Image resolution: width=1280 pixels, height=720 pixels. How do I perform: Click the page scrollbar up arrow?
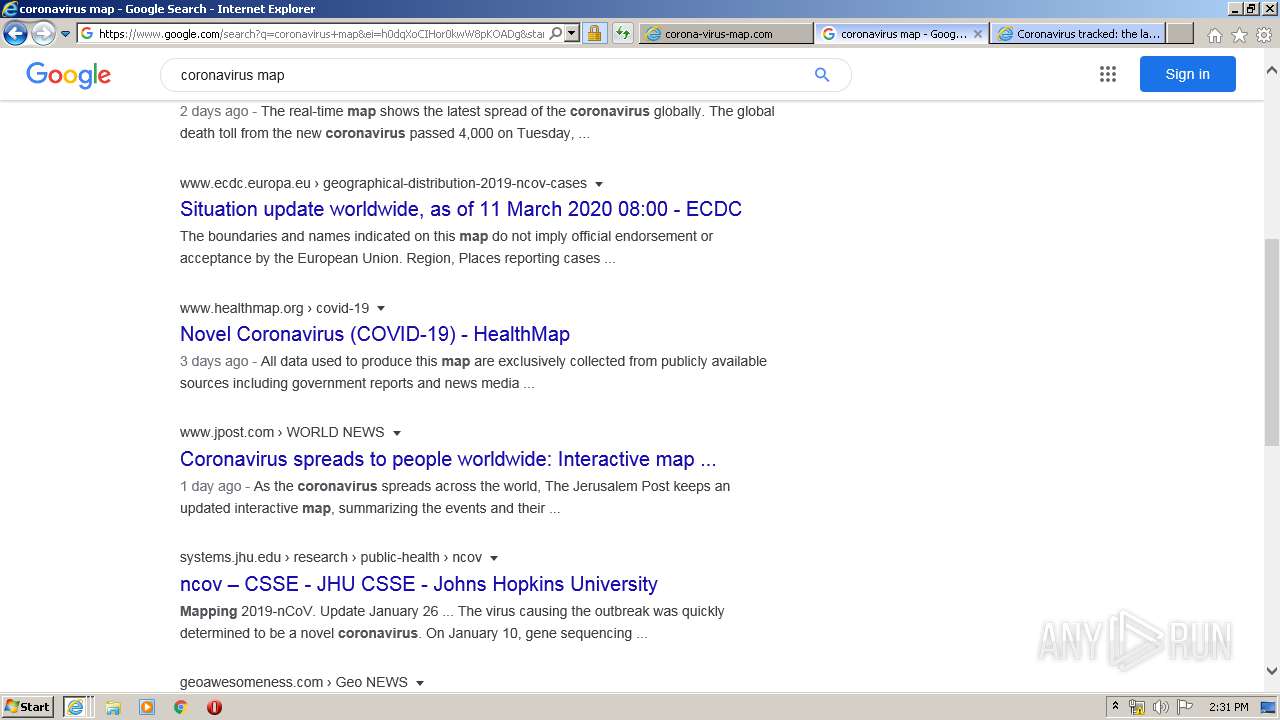[x=1272, y=70]
